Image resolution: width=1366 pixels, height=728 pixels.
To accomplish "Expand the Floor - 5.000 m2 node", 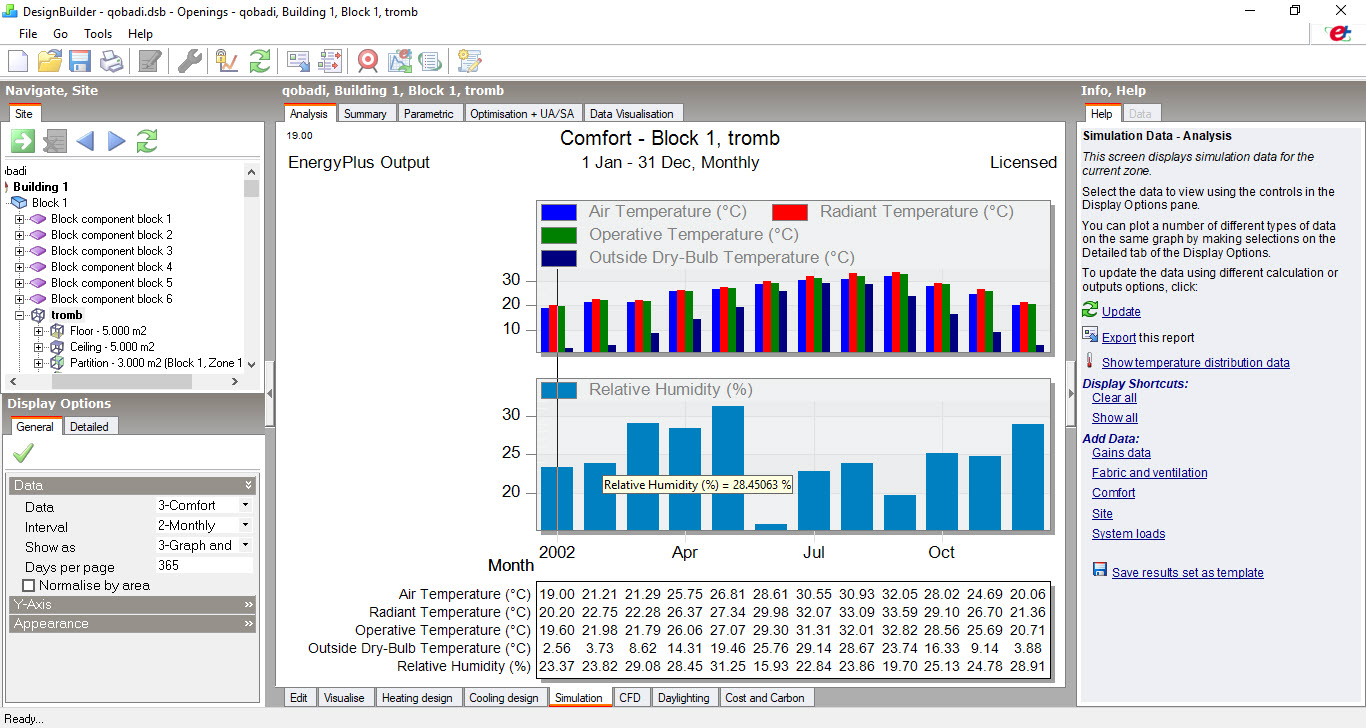I will point(39,331).
